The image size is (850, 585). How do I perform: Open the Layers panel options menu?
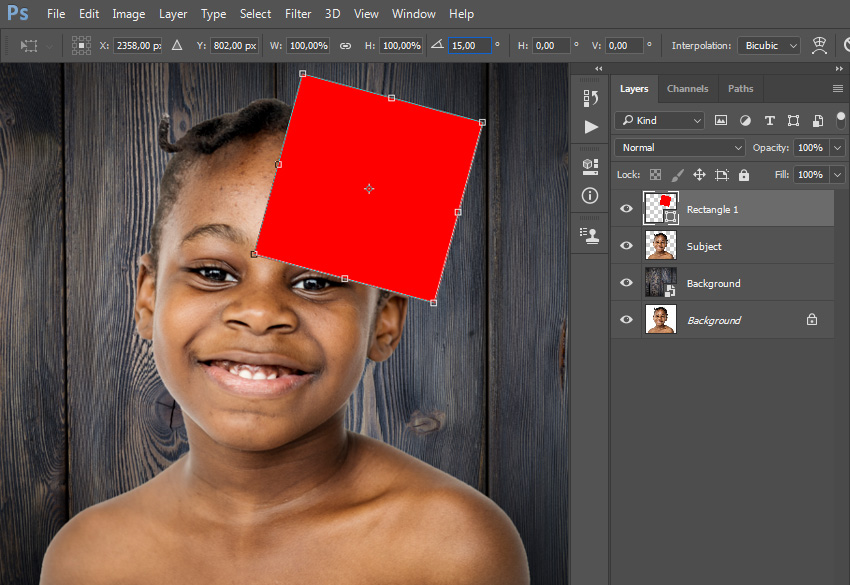[x=838, y=88]
